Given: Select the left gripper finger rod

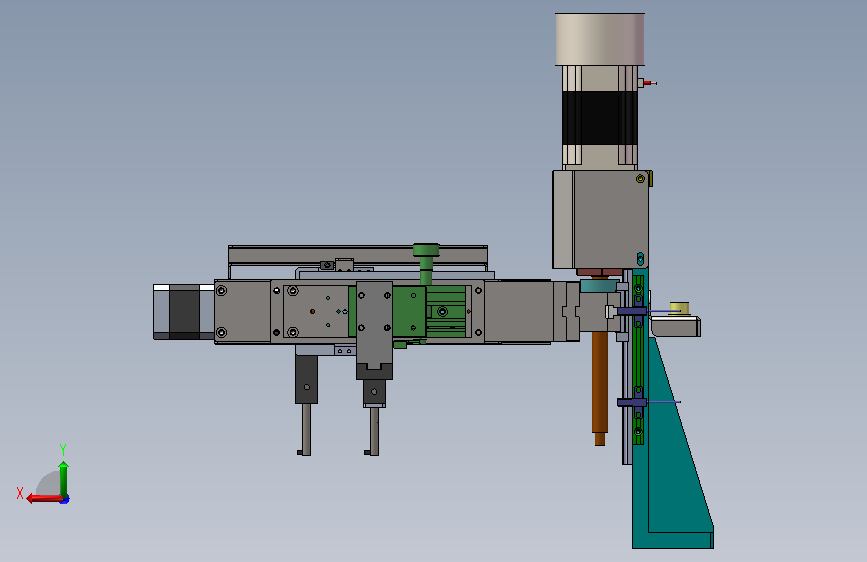Looking at the screenshot, I should coord(306,429).
